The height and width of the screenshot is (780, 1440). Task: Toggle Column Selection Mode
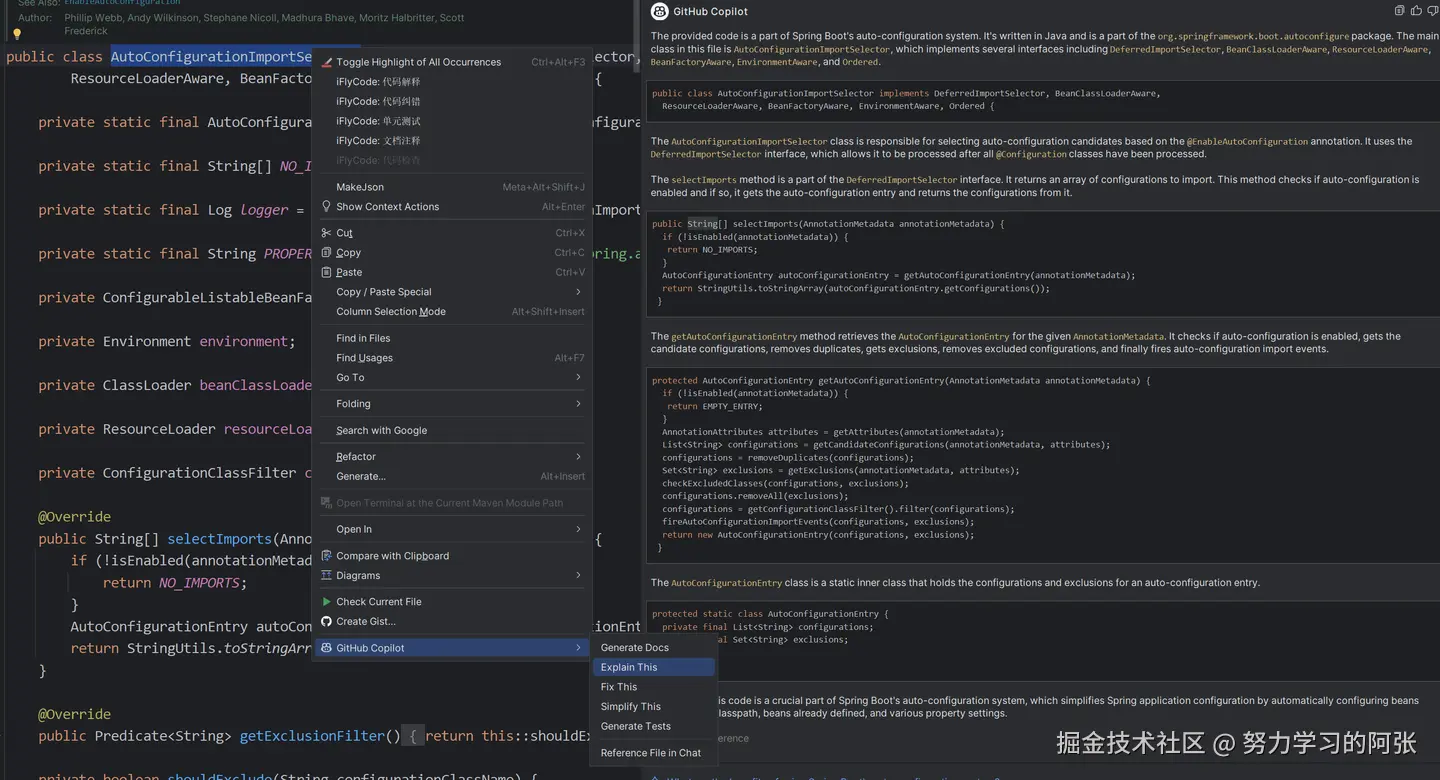pyautogui.click(x=453, y=311)
